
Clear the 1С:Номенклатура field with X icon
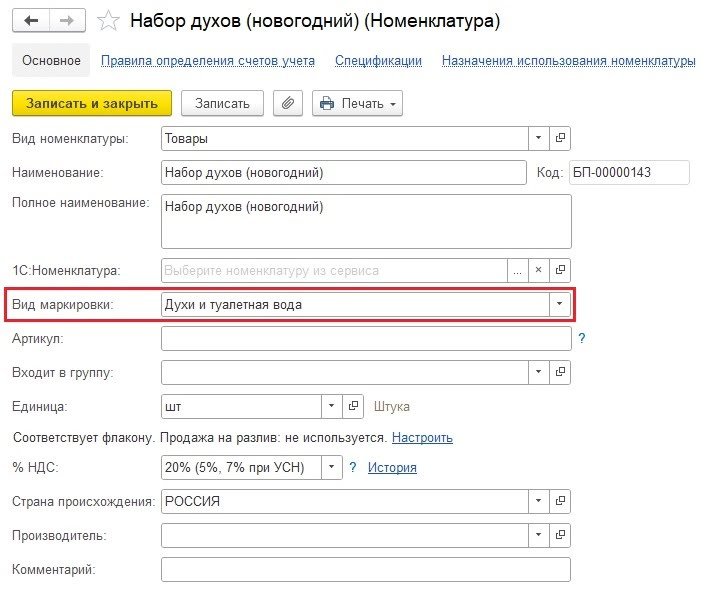click(x=538, y=270)
